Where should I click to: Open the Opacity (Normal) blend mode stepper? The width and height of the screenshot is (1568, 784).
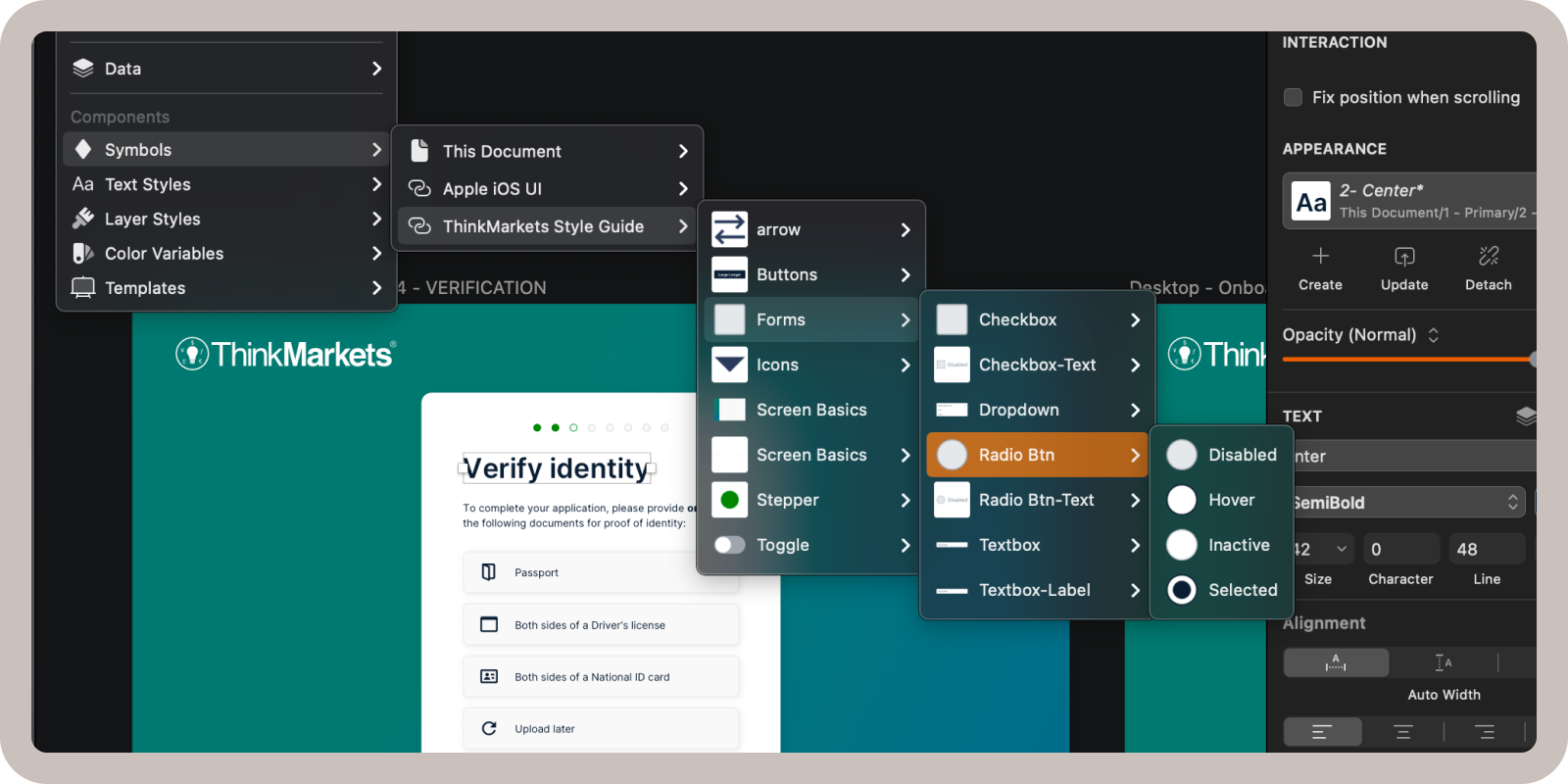tap(1434, 335)
